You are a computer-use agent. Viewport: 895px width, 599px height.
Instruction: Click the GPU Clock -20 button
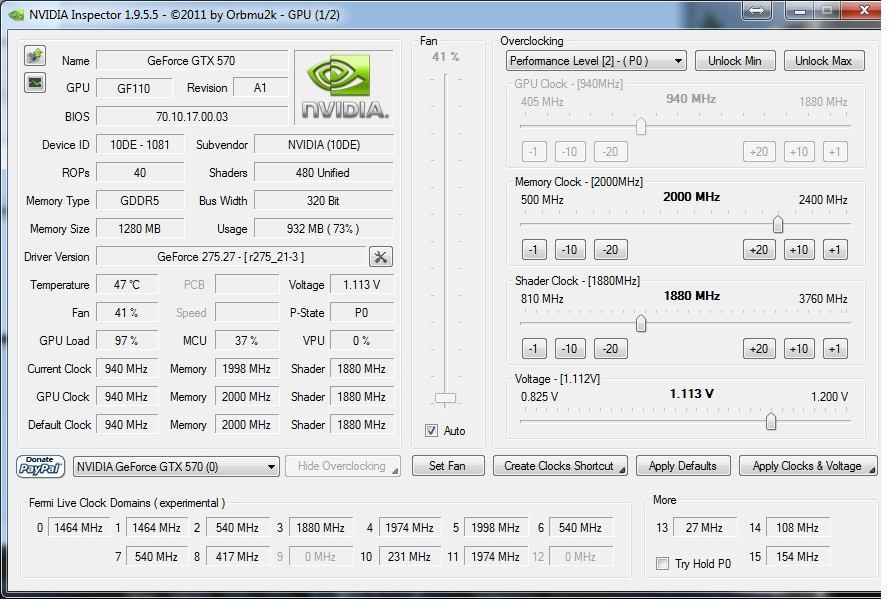click(x=611, y=152)
